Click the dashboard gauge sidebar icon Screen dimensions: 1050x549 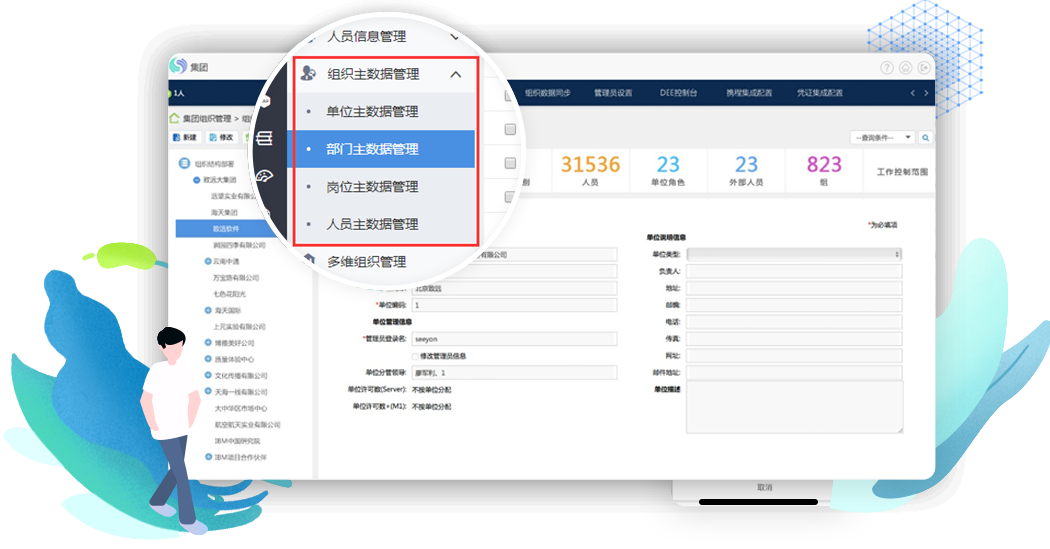point(265,177)
